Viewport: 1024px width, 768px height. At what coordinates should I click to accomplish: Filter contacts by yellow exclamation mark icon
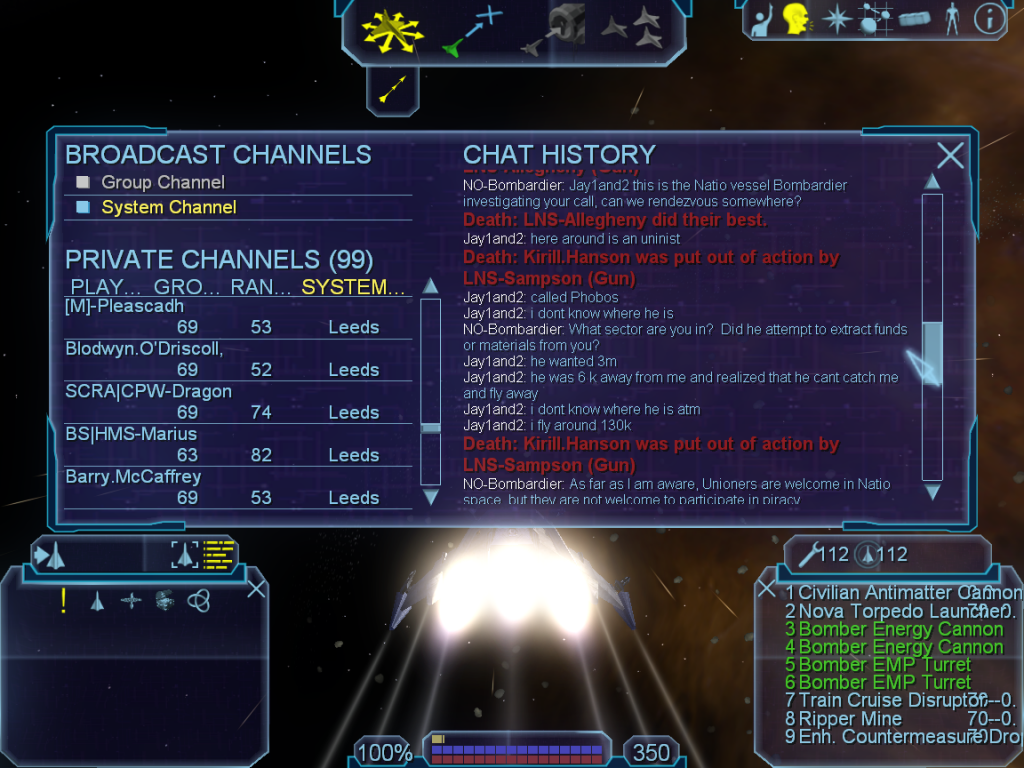(63, 601)
